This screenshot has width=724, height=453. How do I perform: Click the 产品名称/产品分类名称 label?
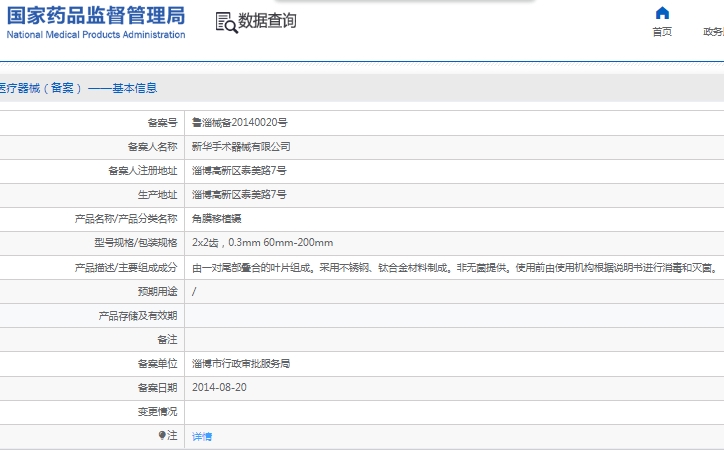pyautogui.click(x=126, y=218)
